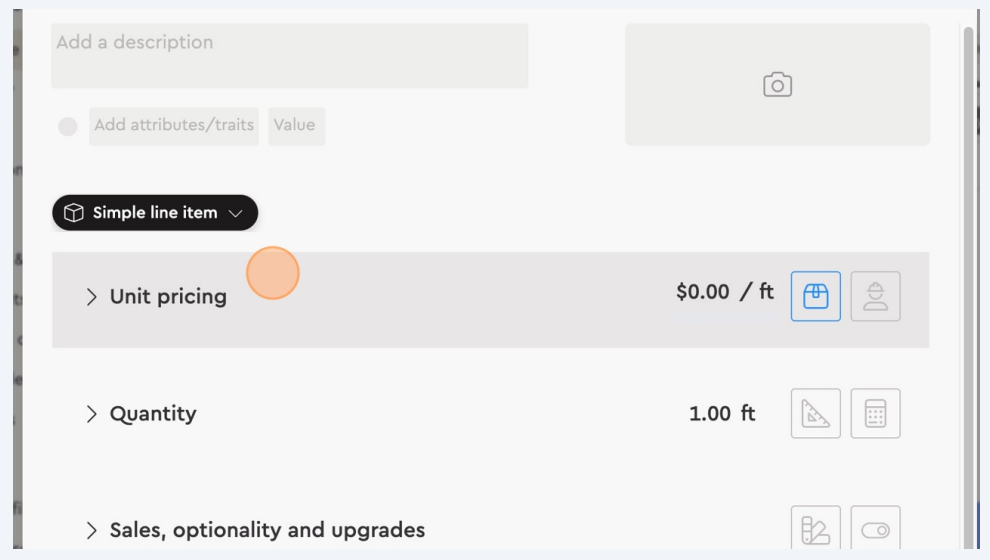
Task: Select the materials box icon for Unit pricing
Action: pyautogui.click(x=816, y=296)
